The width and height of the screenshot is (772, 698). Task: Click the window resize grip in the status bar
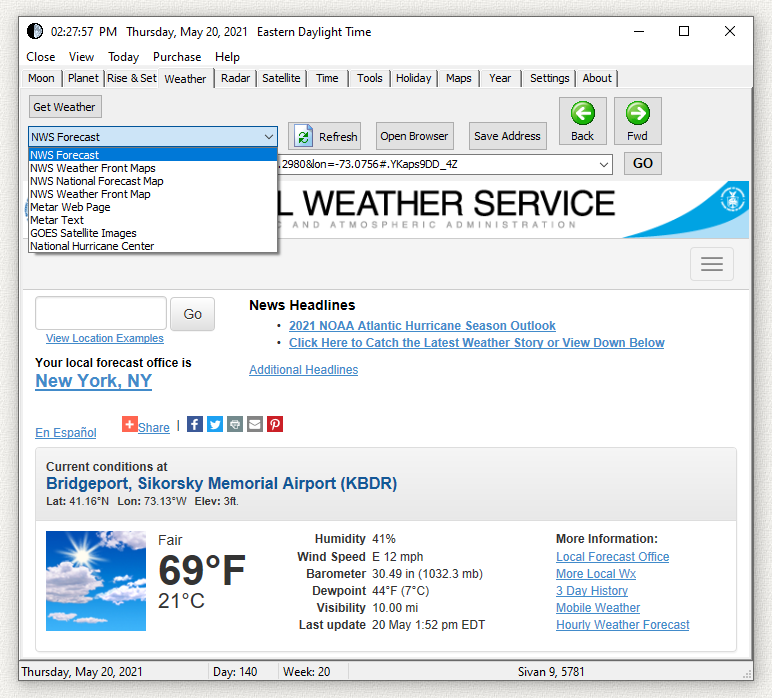(747, 674)
